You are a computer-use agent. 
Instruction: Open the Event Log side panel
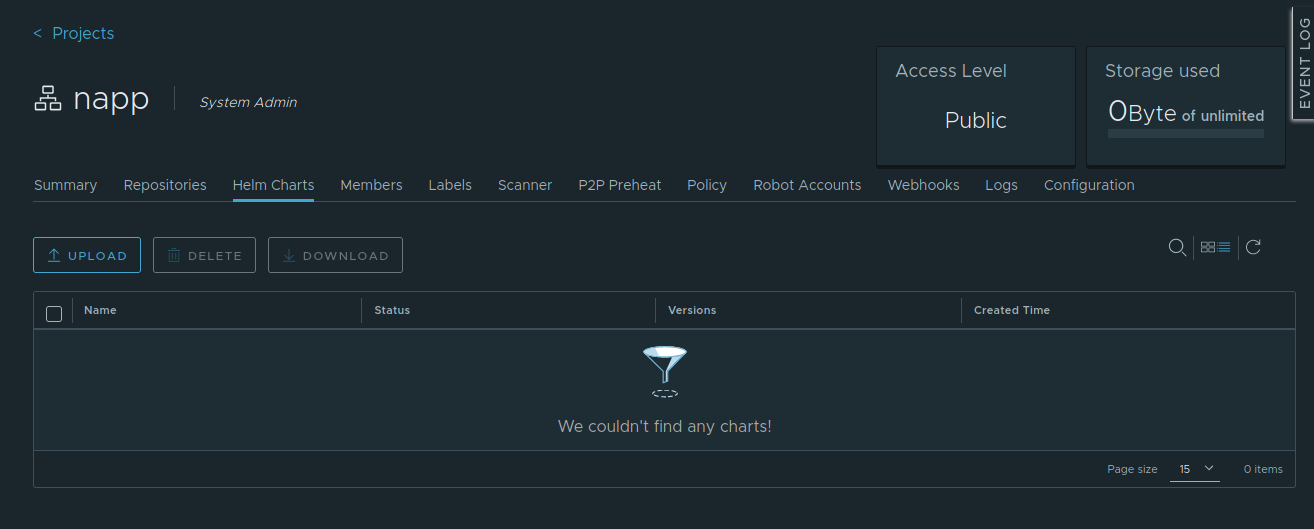click(x=1303, y=62)
